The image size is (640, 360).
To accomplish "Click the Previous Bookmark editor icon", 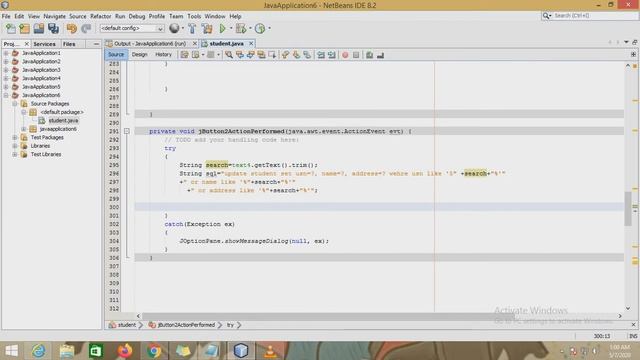I will (x=285, y=55).
